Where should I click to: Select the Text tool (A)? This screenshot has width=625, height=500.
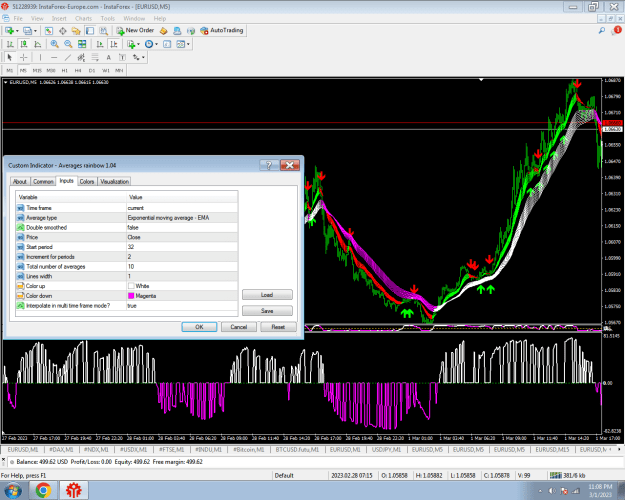108,57
